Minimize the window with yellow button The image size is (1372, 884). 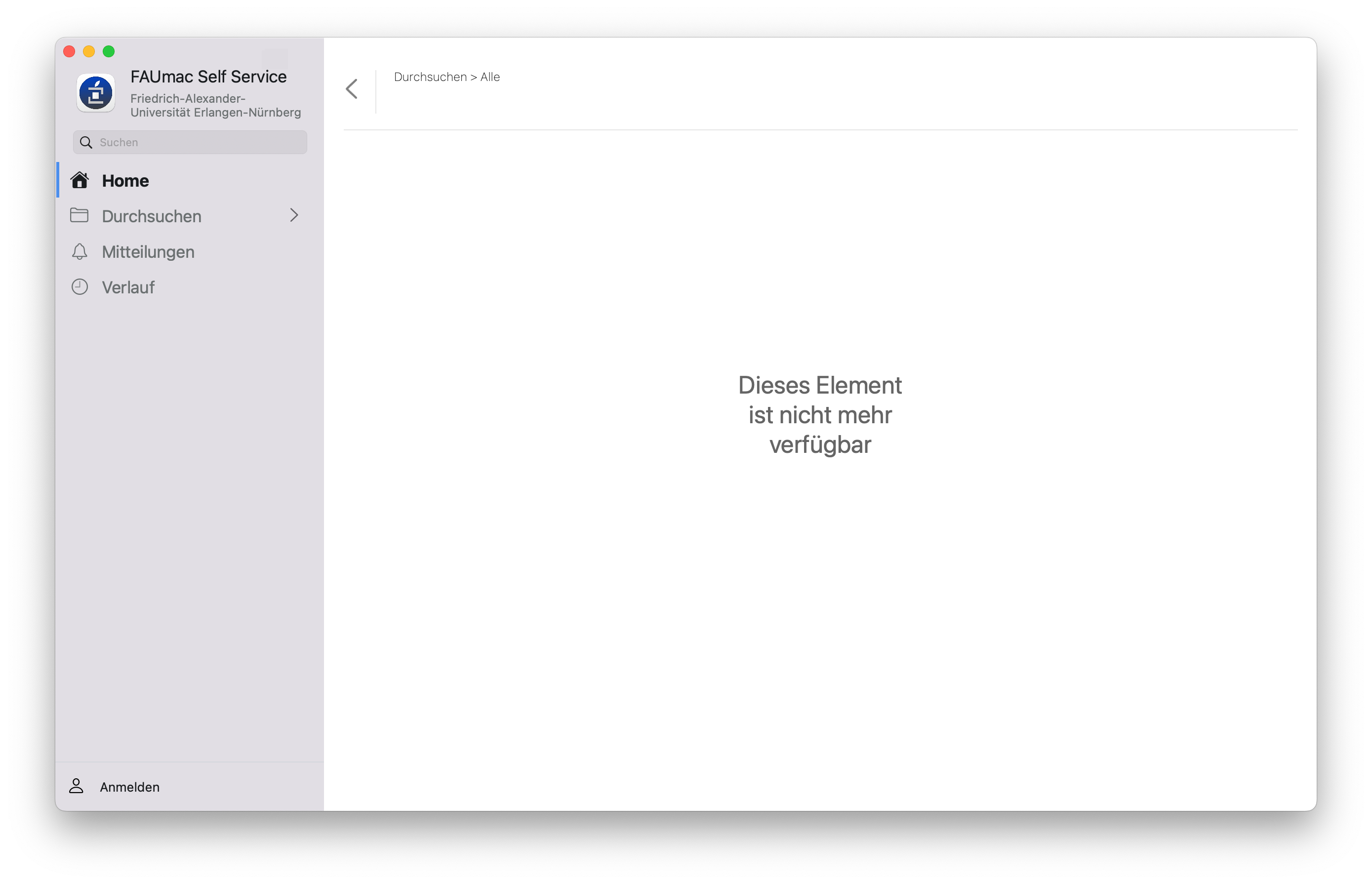(89, 52)
